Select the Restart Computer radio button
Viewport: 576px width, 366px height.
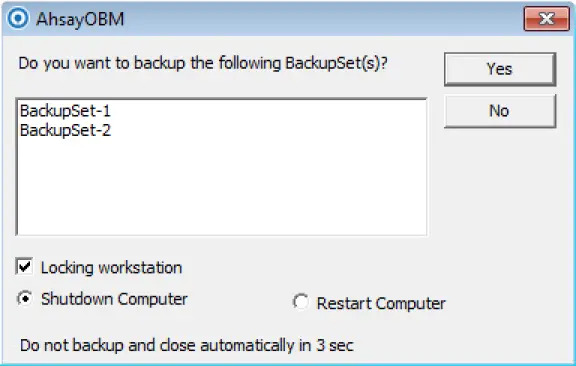click(300, 302)
